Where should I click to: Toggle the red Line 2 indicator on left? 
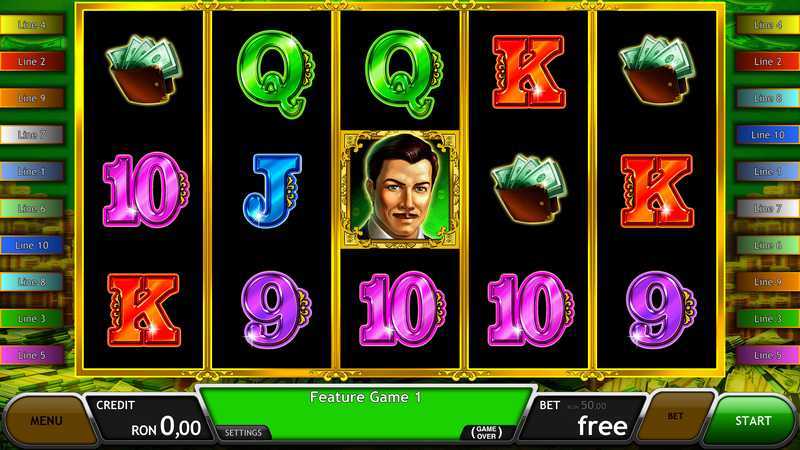point(32,62)
